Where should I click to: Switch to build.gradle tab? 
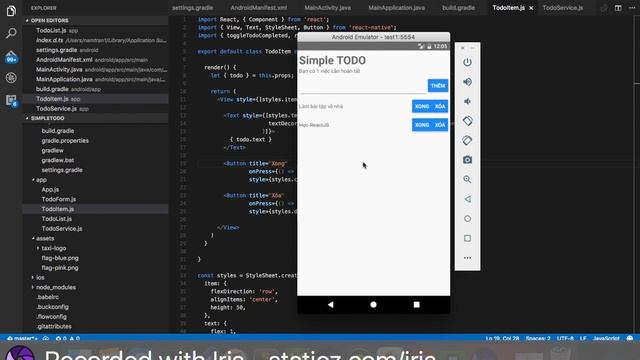(x=458, y=8)
